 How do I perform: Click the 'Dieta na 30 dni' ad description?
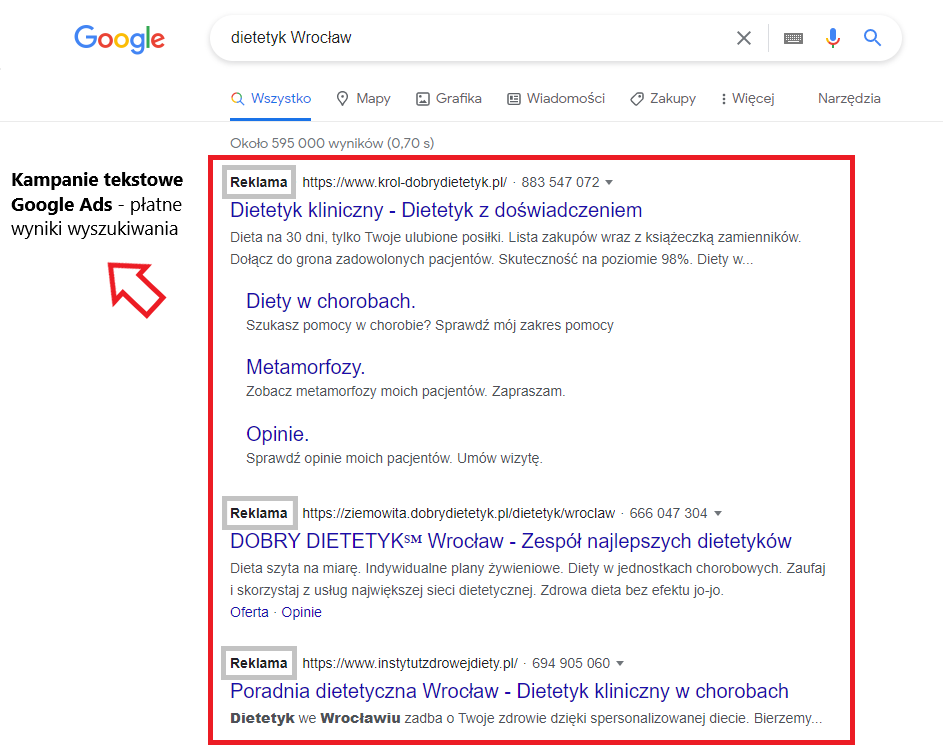[x=515, y=248]
